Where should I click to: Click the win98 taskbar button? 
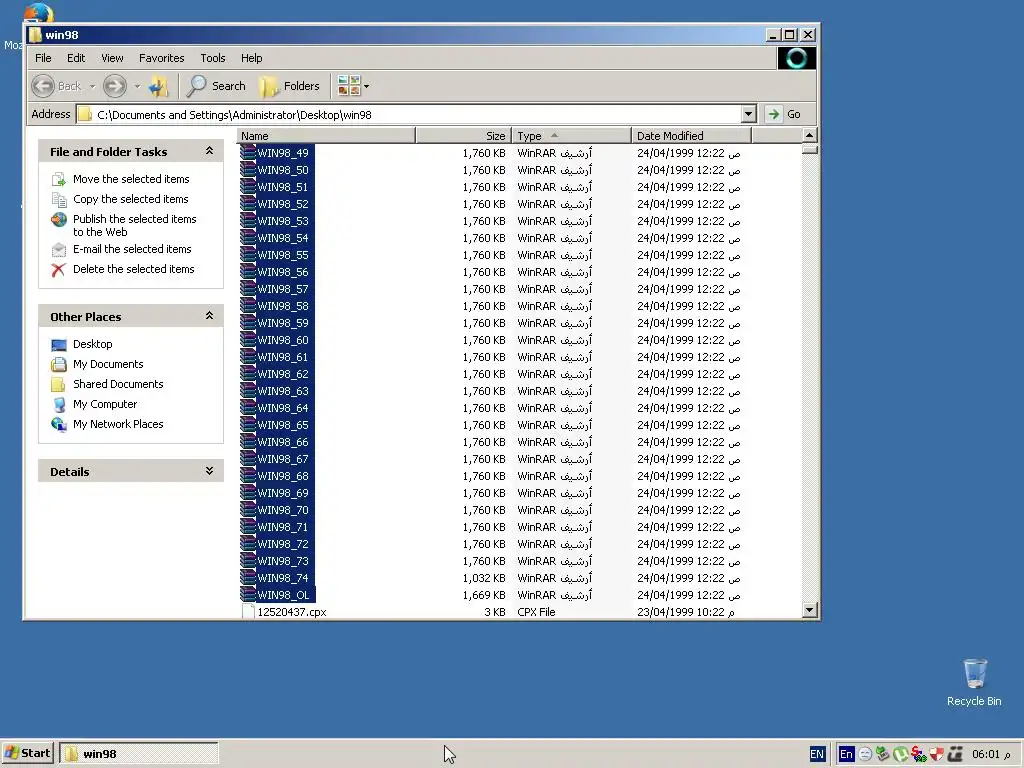coord(139,753)
